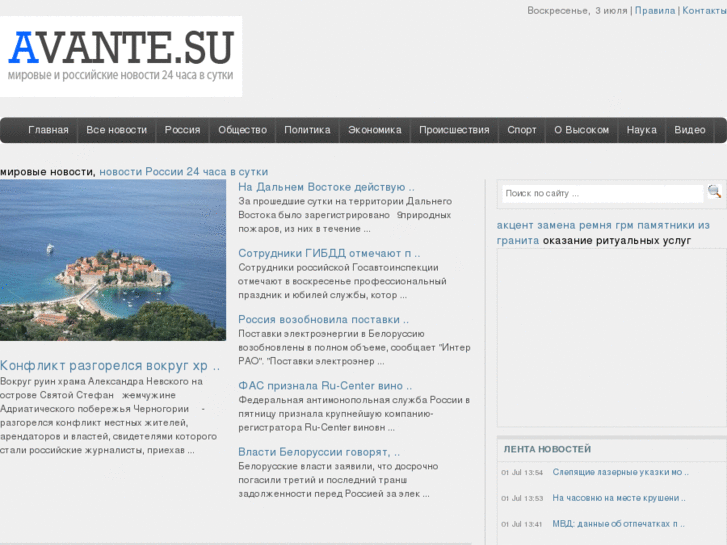Viewport: 727px width, 545px height.
Task: Click the search magnifier icon
Action: [x=714, y=191]
